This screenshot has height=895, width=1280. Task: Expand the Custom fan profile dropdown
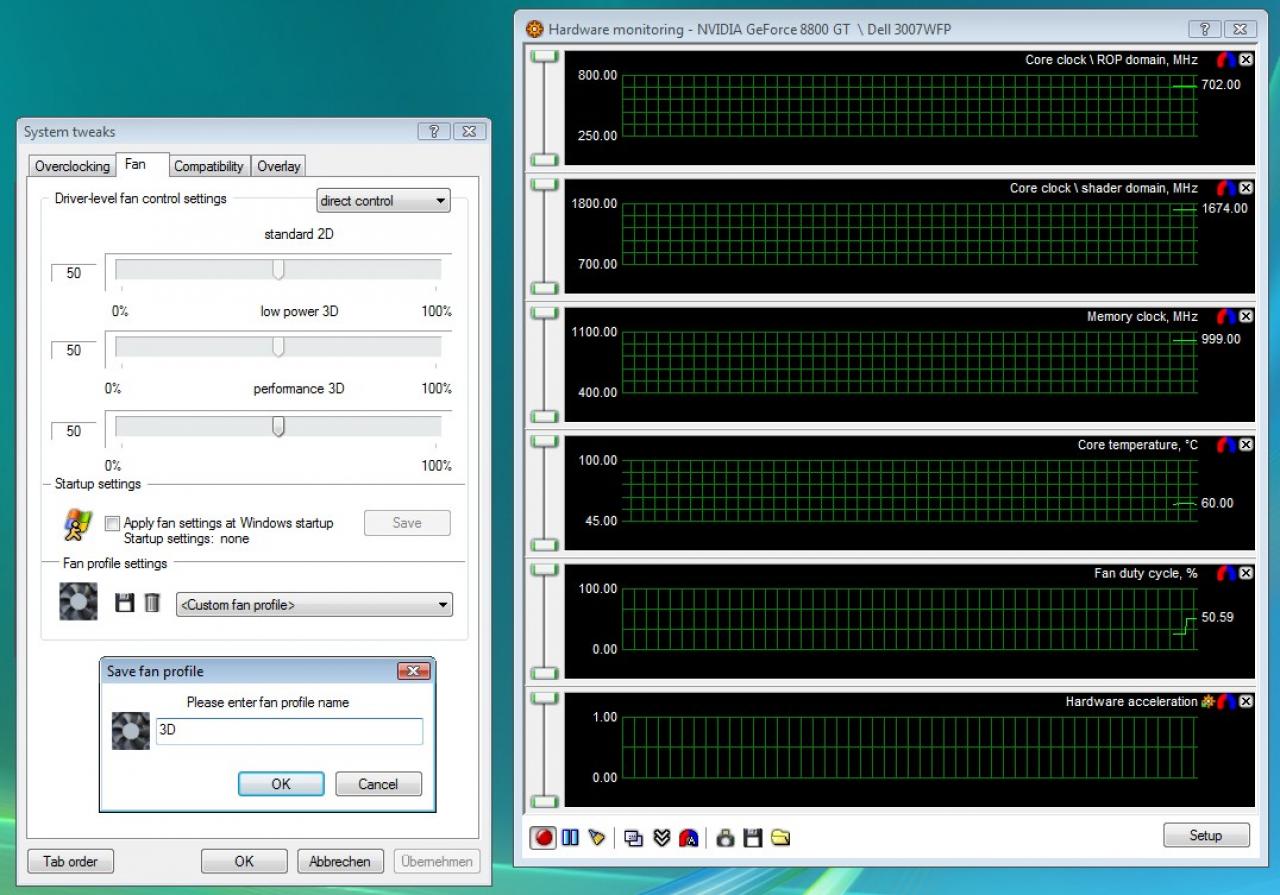coord(314,605)
